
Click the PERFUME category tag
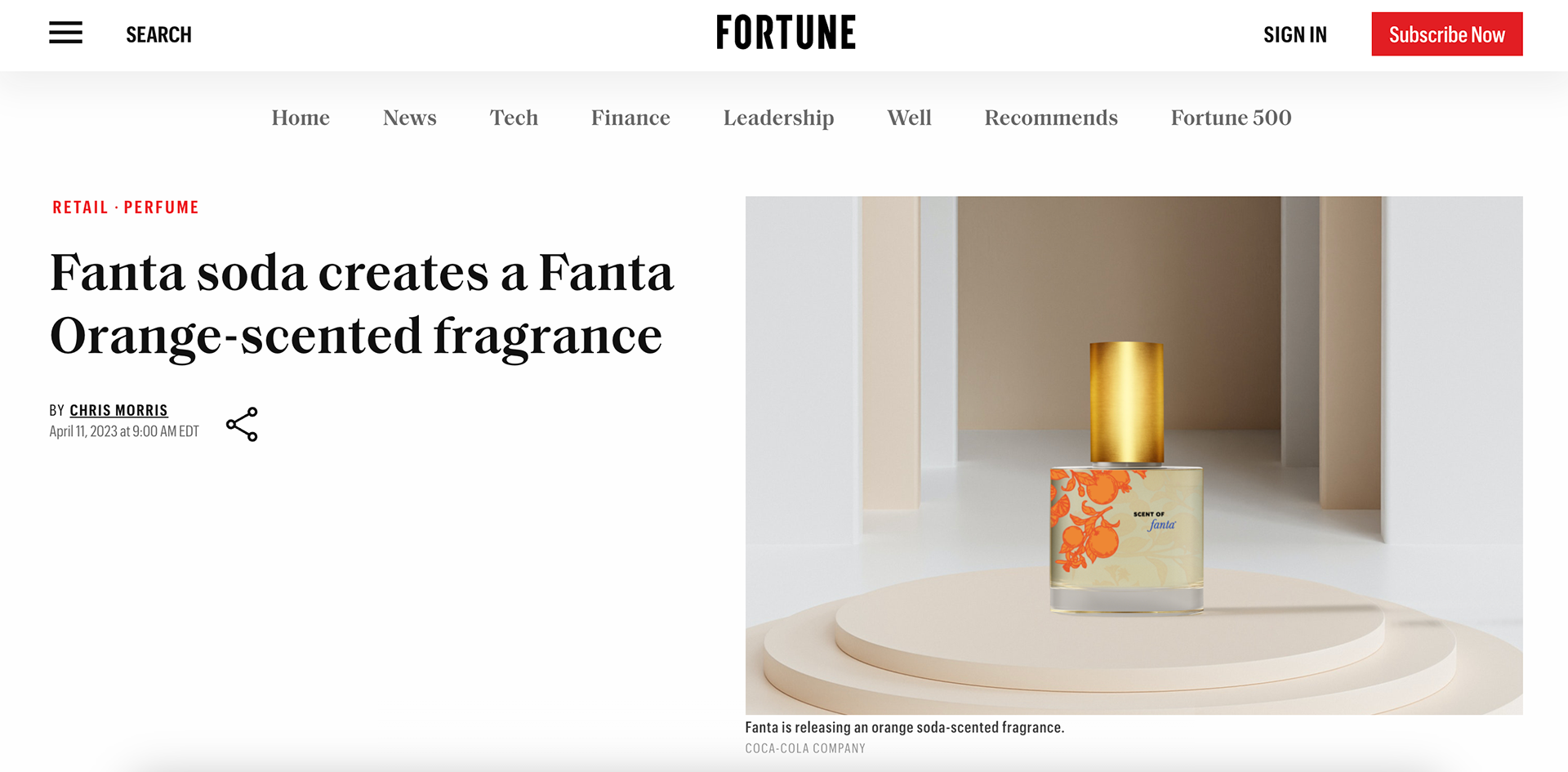click(162, 208)
